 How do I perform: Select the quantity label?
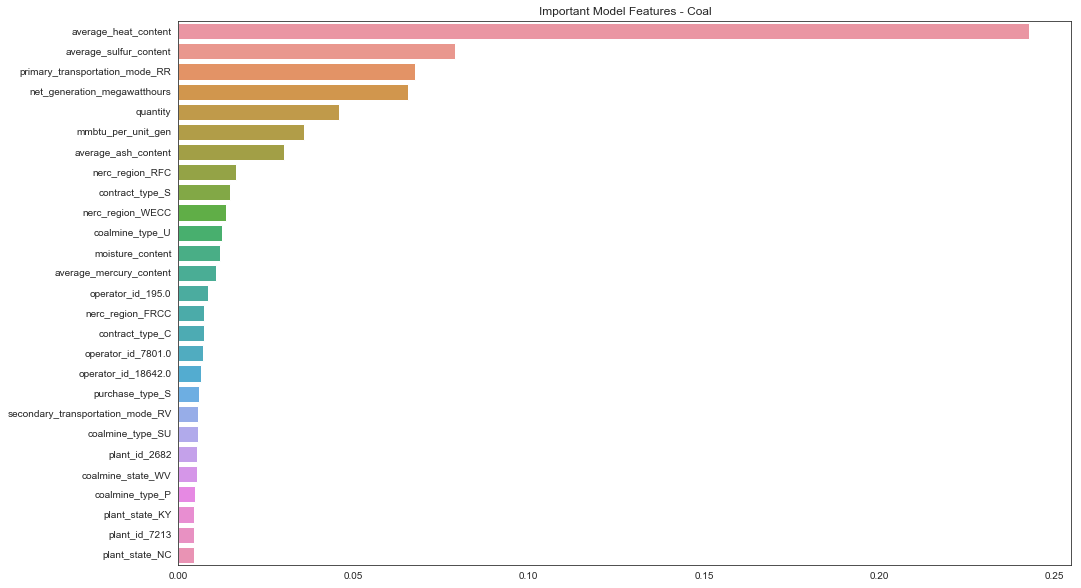pyautogui.click(x=153, y=112)
